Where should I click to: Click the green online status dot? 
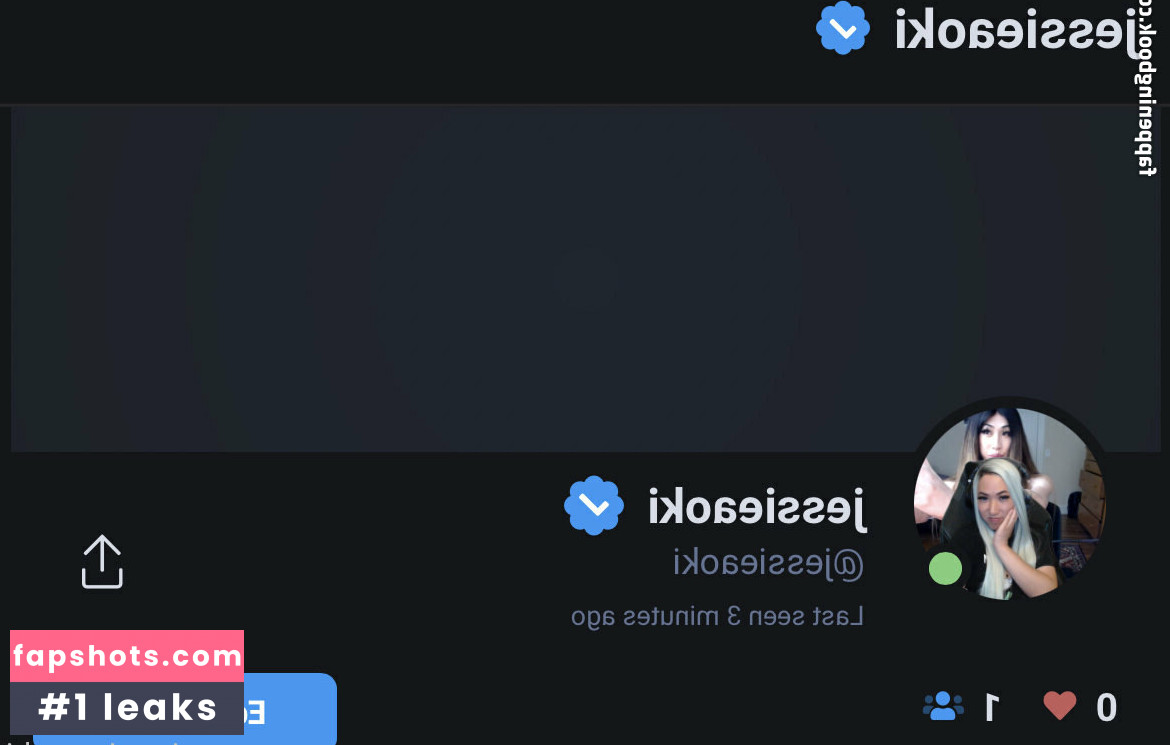point(945,568)
